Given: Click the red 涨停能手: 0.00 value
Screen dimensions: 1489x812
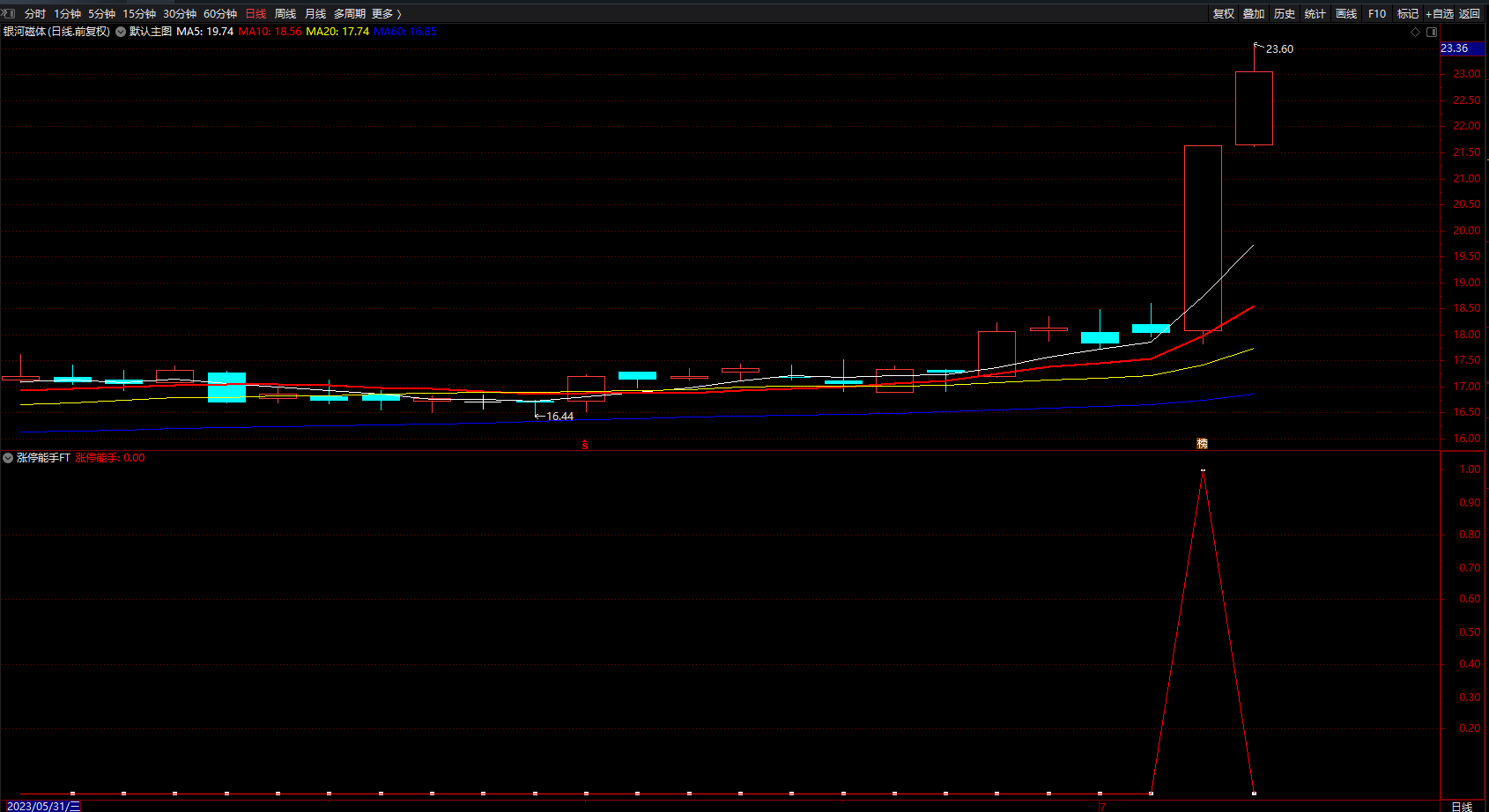Looking at the screenshot, I should [x=110, y=458].
